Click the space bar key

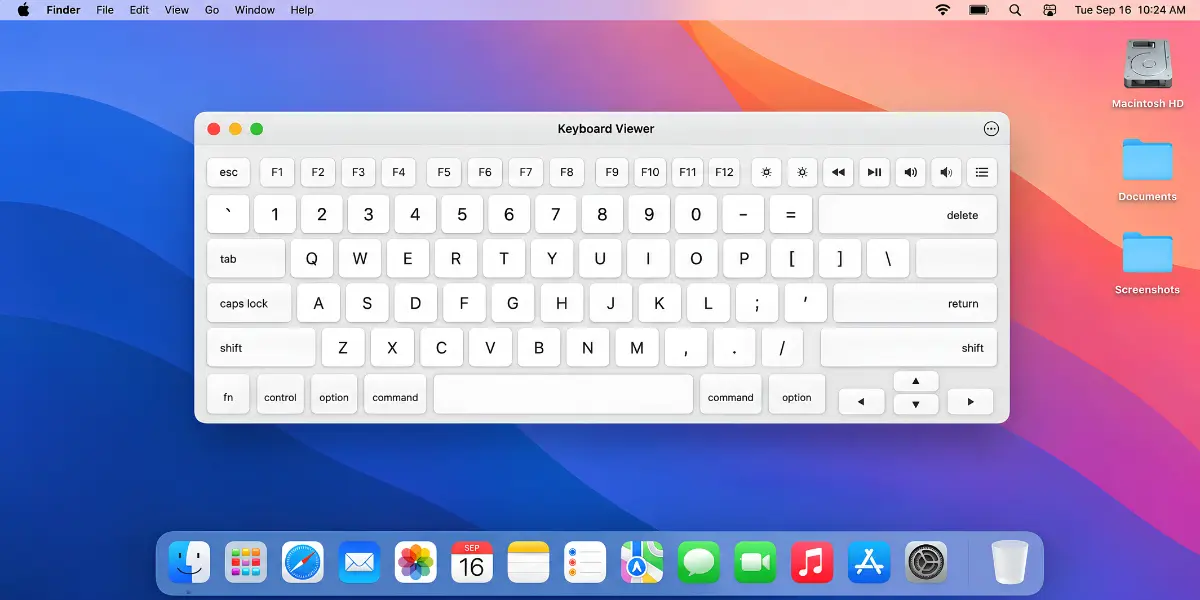click(x=563, y=394)
